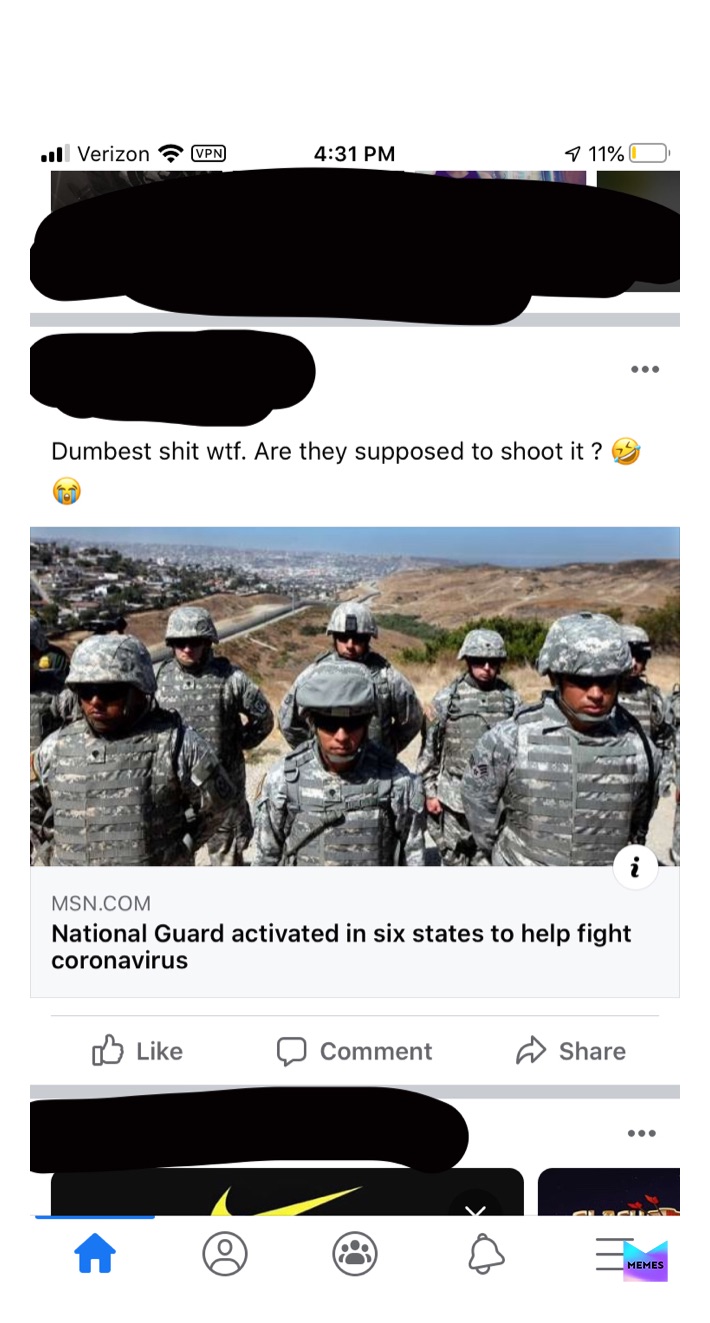Open the Notifications bell
Viewport: 710px width, 1323px height.
click(485, 1253)
